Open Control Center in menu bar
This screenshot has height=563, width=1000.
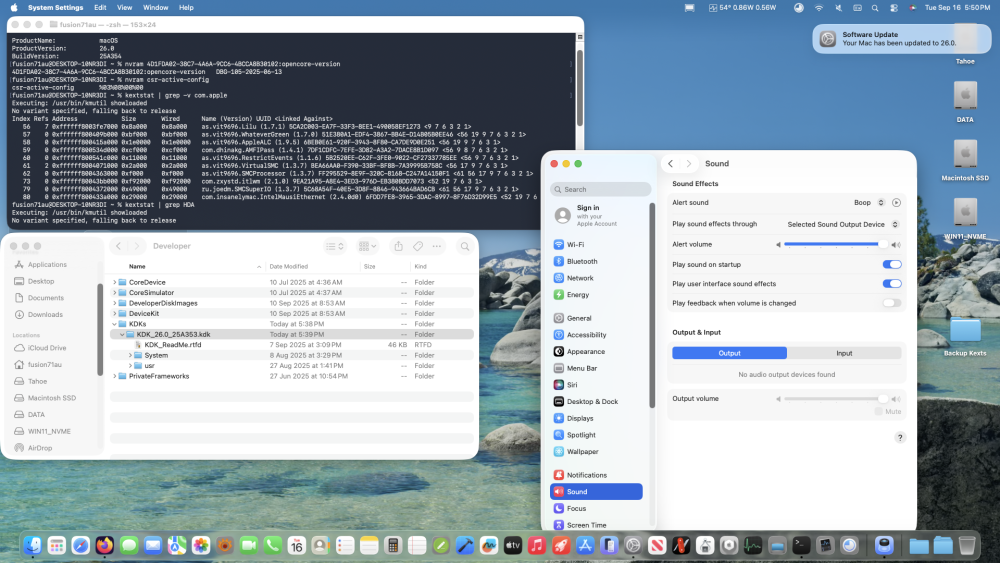893,8
